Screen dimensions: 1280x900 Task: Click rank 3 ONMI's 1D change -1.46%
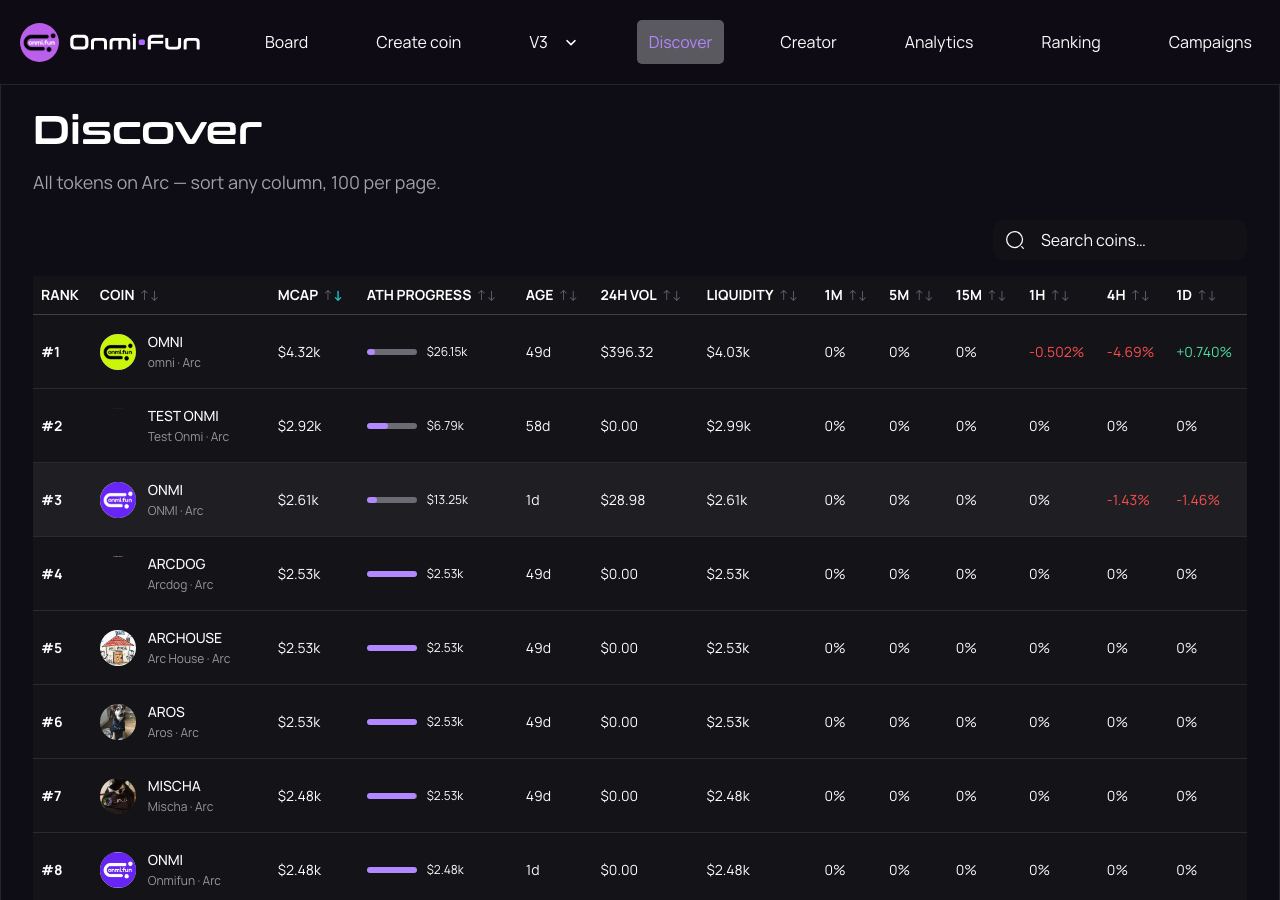[x=1198, y=500]
